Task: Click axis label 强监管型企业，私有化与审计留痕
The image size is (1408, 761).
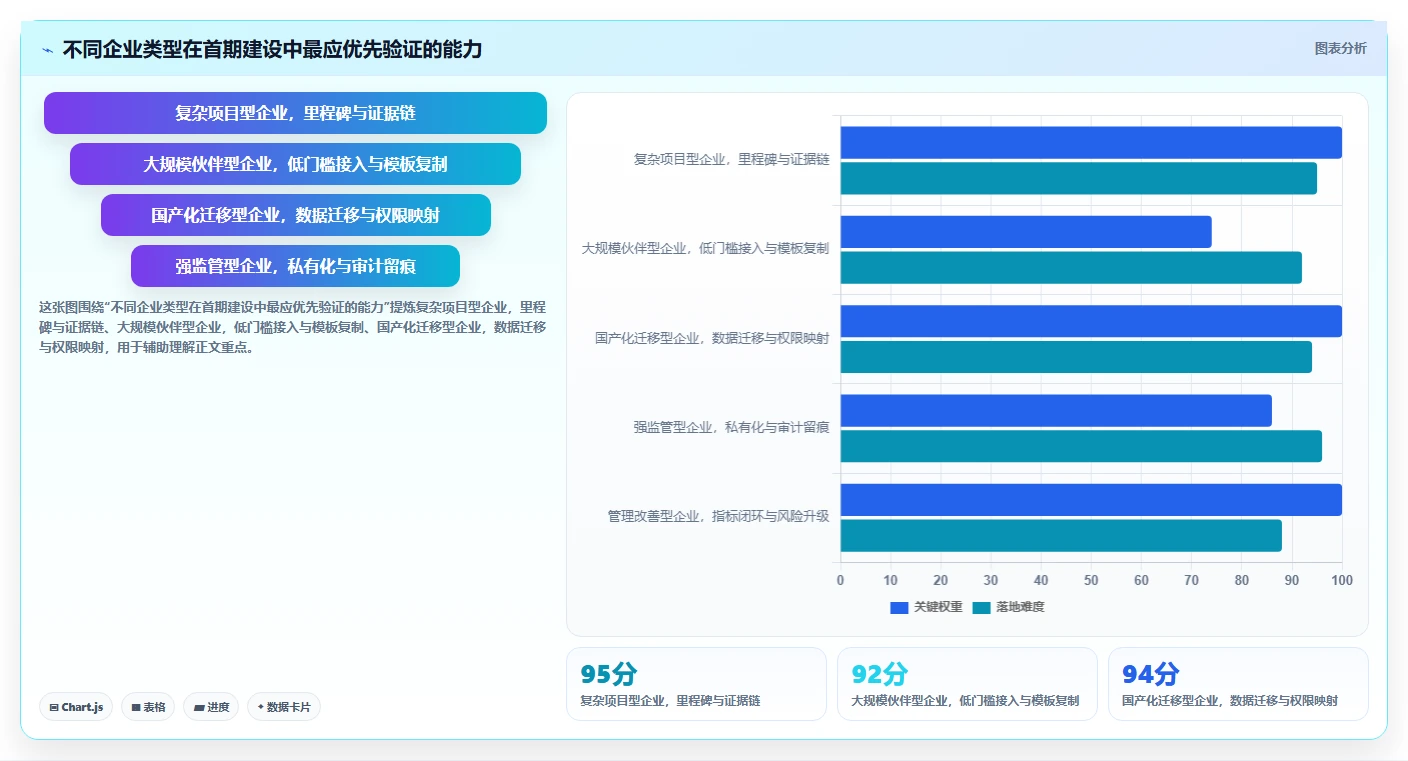Action: pyautogui.click(x=731, y=427)
